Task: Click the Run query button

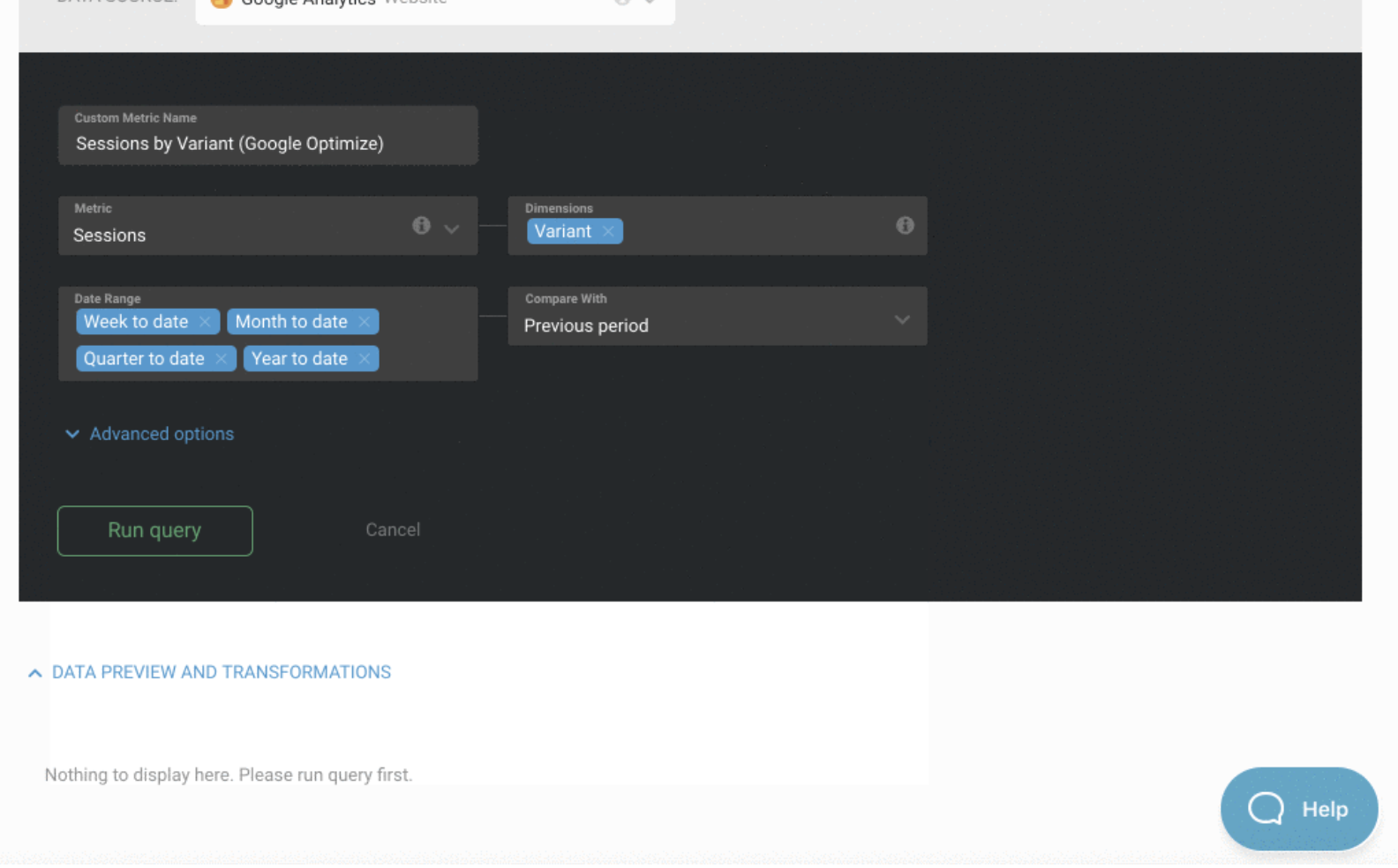Action: [x=155, y=531]
